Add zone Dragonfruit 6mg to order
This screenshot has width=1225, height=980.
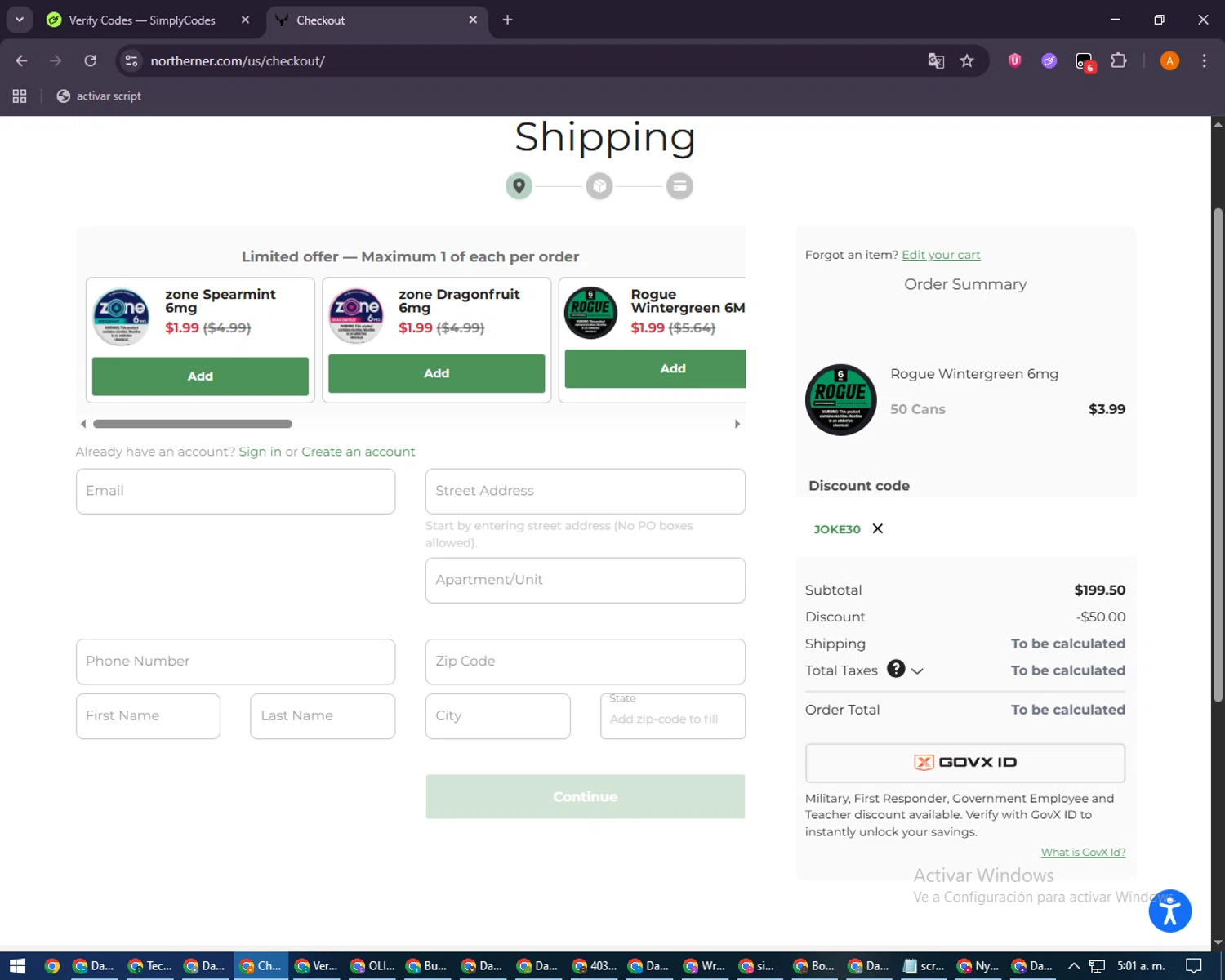(436, 373)
